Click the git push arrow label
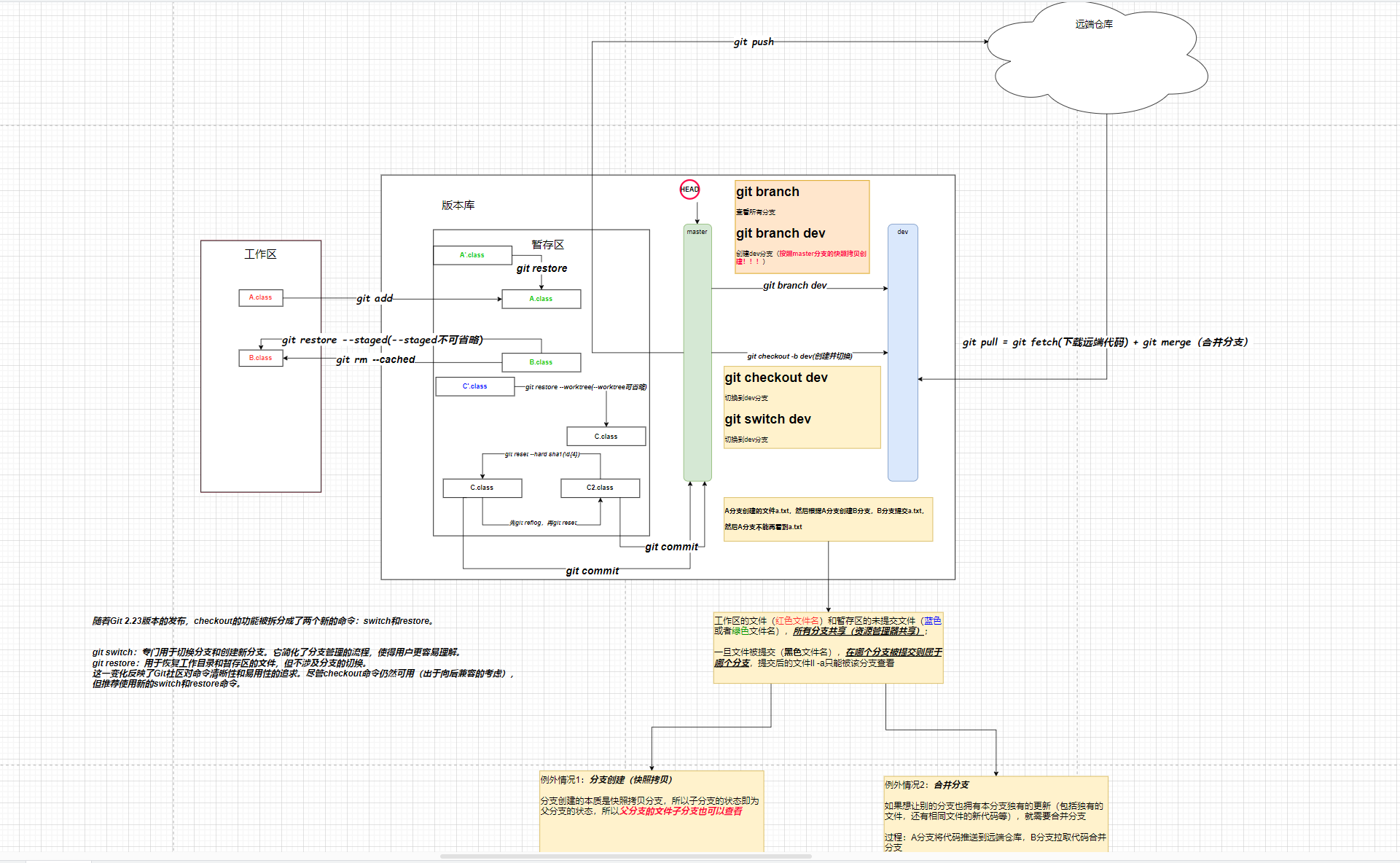 [x=754, y=42]
